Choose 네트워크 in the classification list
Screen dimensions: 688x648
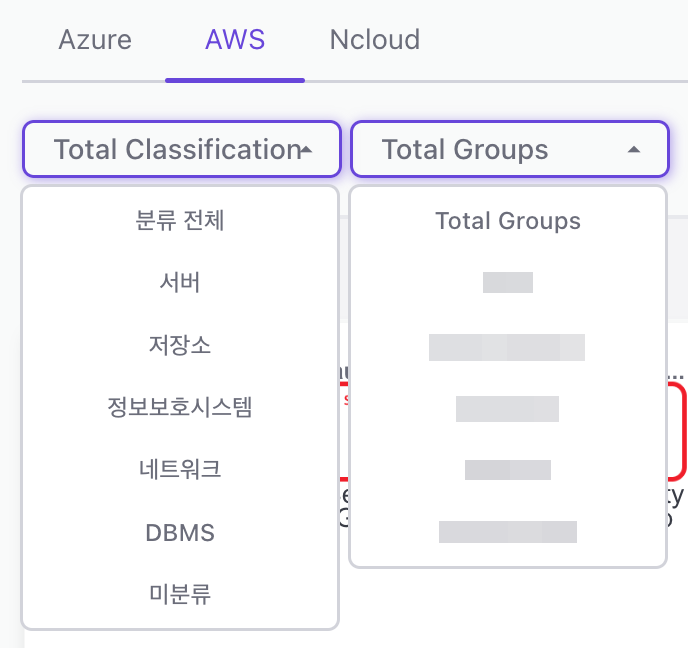tap(180, 469)
